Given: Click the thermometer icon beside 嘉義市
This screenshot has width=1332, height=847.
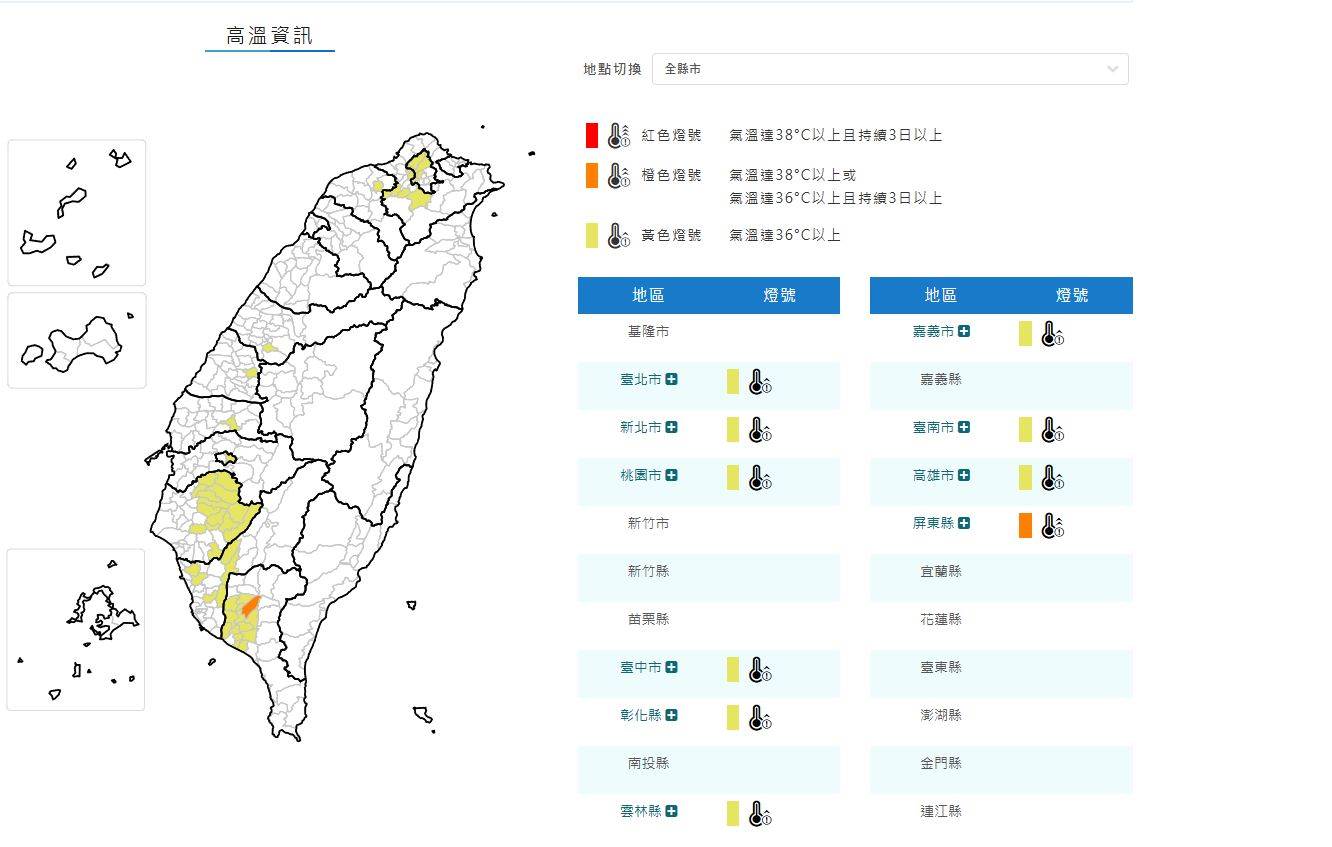Looking at the screenshot, I should pos(1052,334).
